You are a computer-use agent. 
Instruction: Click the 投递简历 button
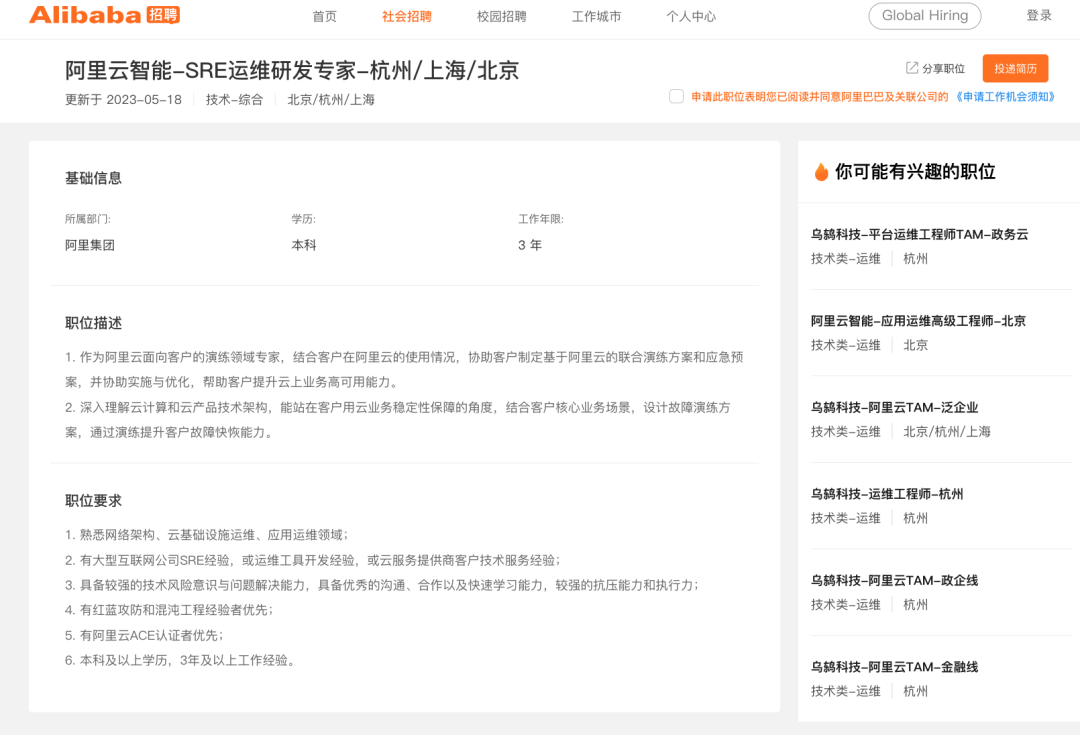point(1015,68)
